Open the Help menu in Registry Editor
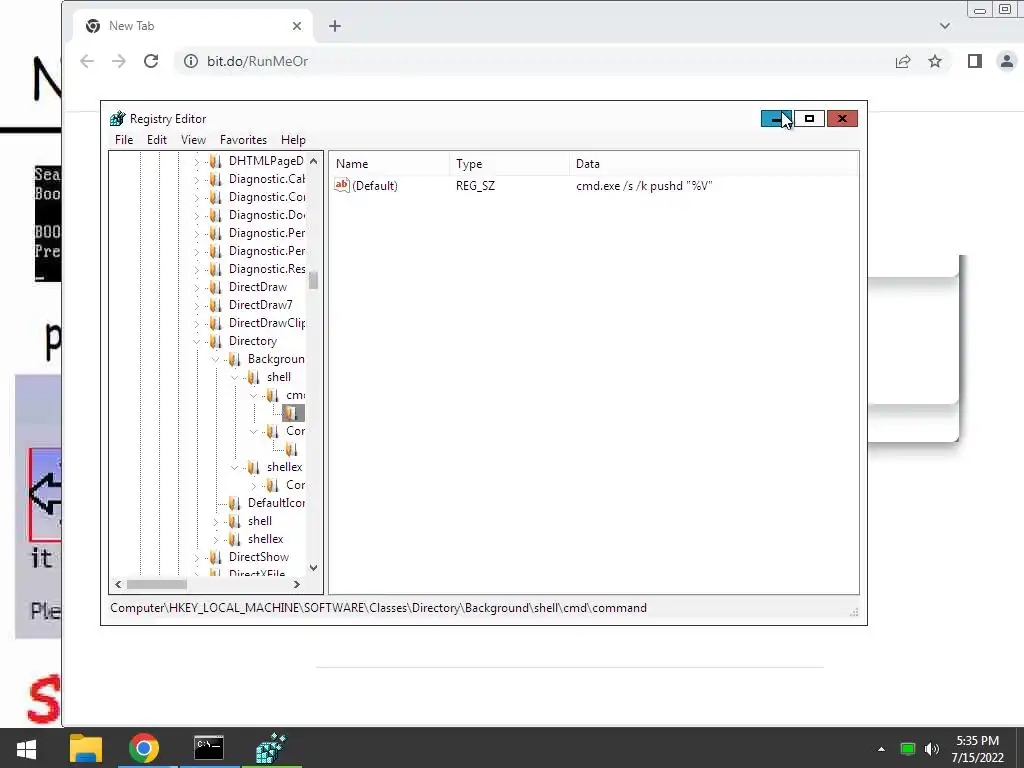 293,140
